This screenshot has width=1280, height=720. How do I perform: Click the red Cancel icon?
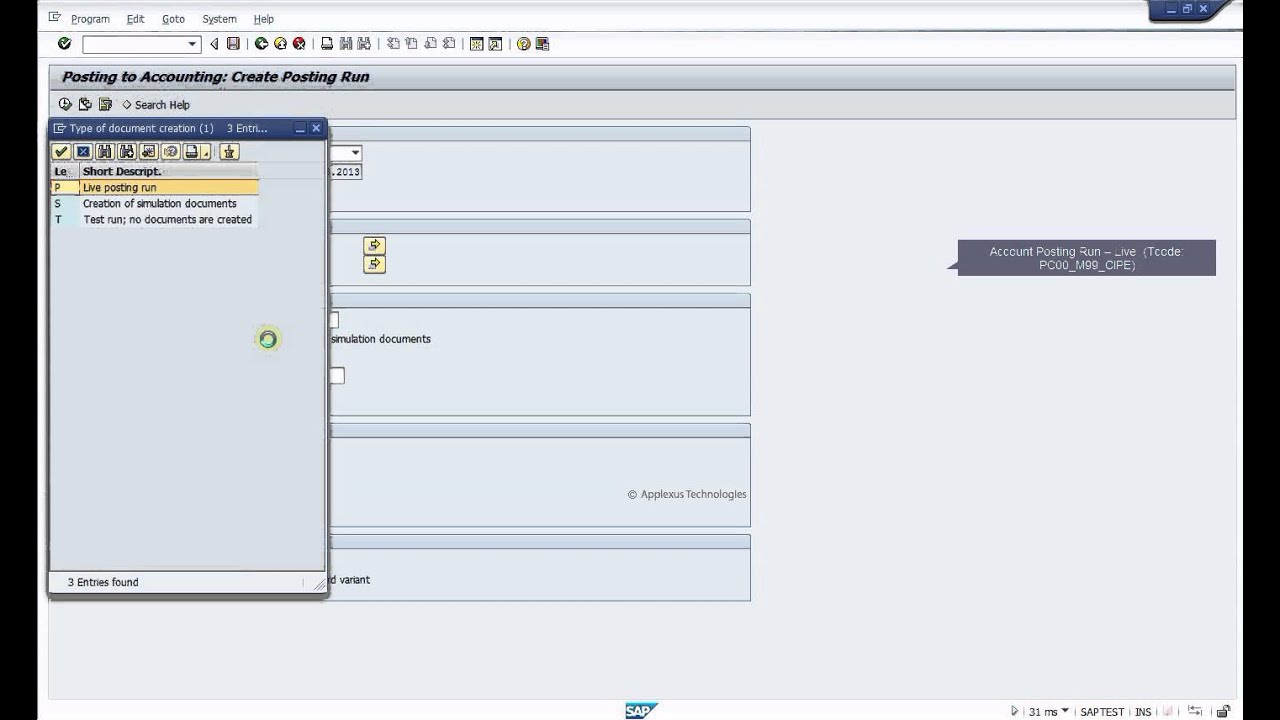299,44
